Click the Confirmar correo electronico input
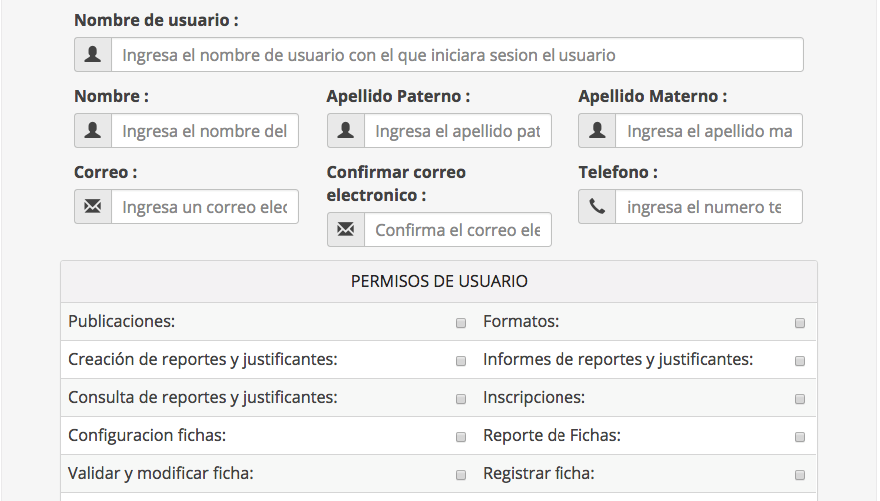 (457, 230)
